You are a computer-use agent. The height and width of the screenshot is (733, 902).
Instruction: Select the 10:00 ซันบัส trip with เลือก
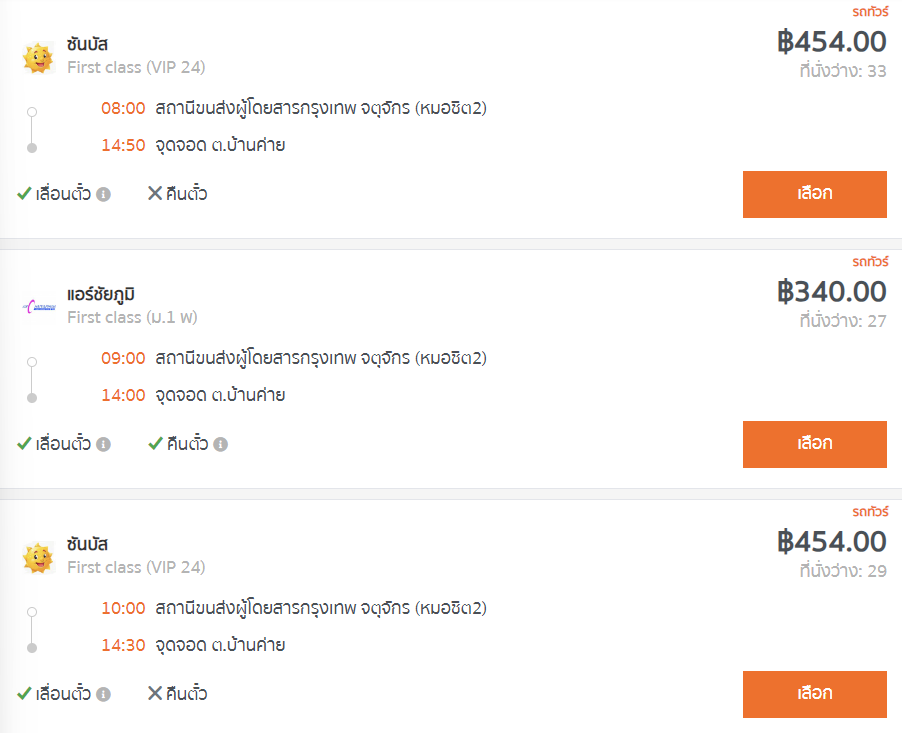click(x=815, y=694)
